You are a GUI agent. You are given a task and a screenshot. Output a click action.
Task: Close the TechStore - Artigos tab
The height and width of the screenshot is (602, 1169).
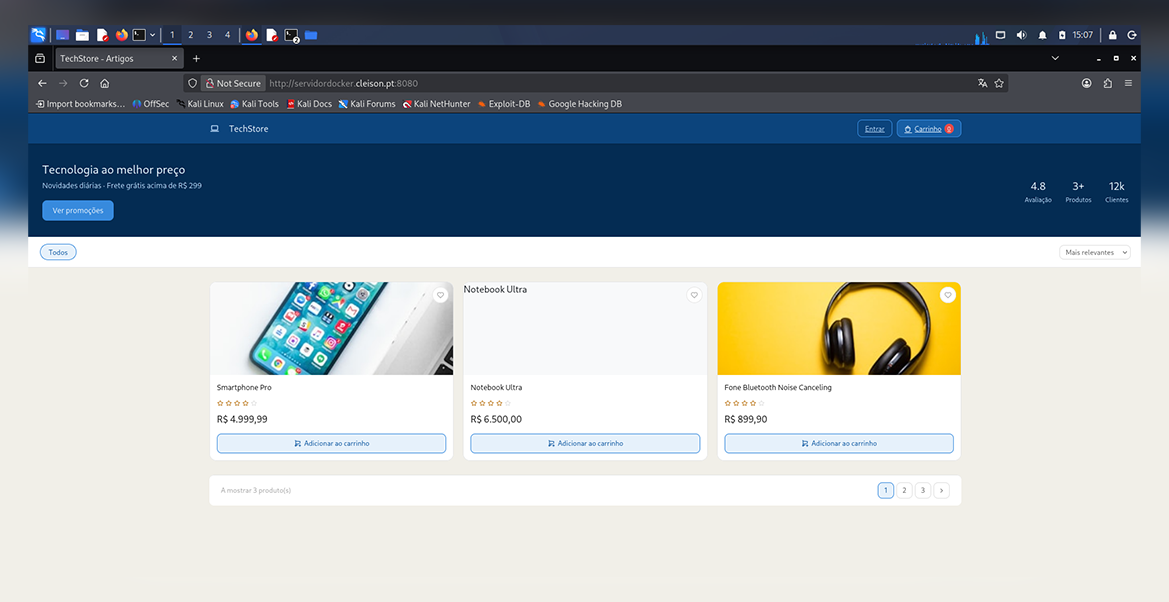(174, 58)
